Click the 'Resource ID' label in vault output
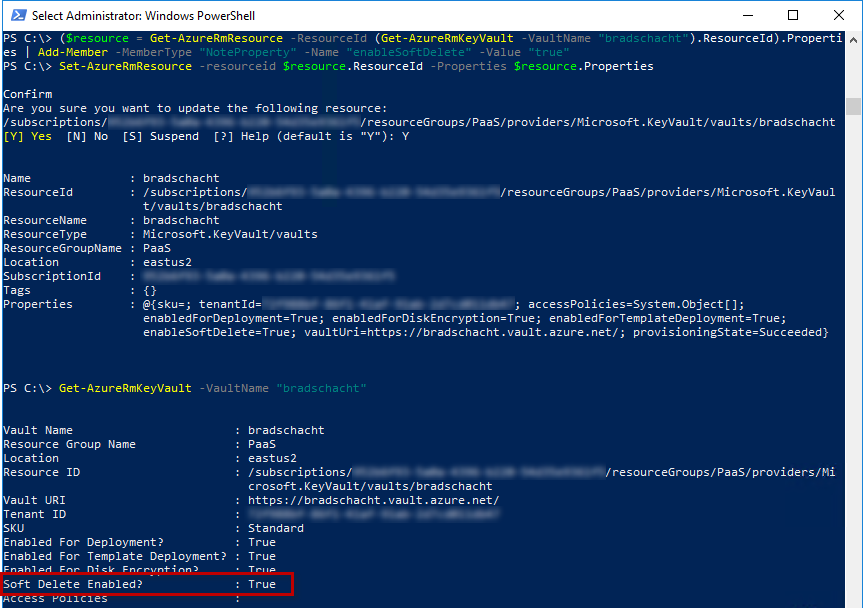The width and height of the screenshot is (863, 608). pos(41,472)
